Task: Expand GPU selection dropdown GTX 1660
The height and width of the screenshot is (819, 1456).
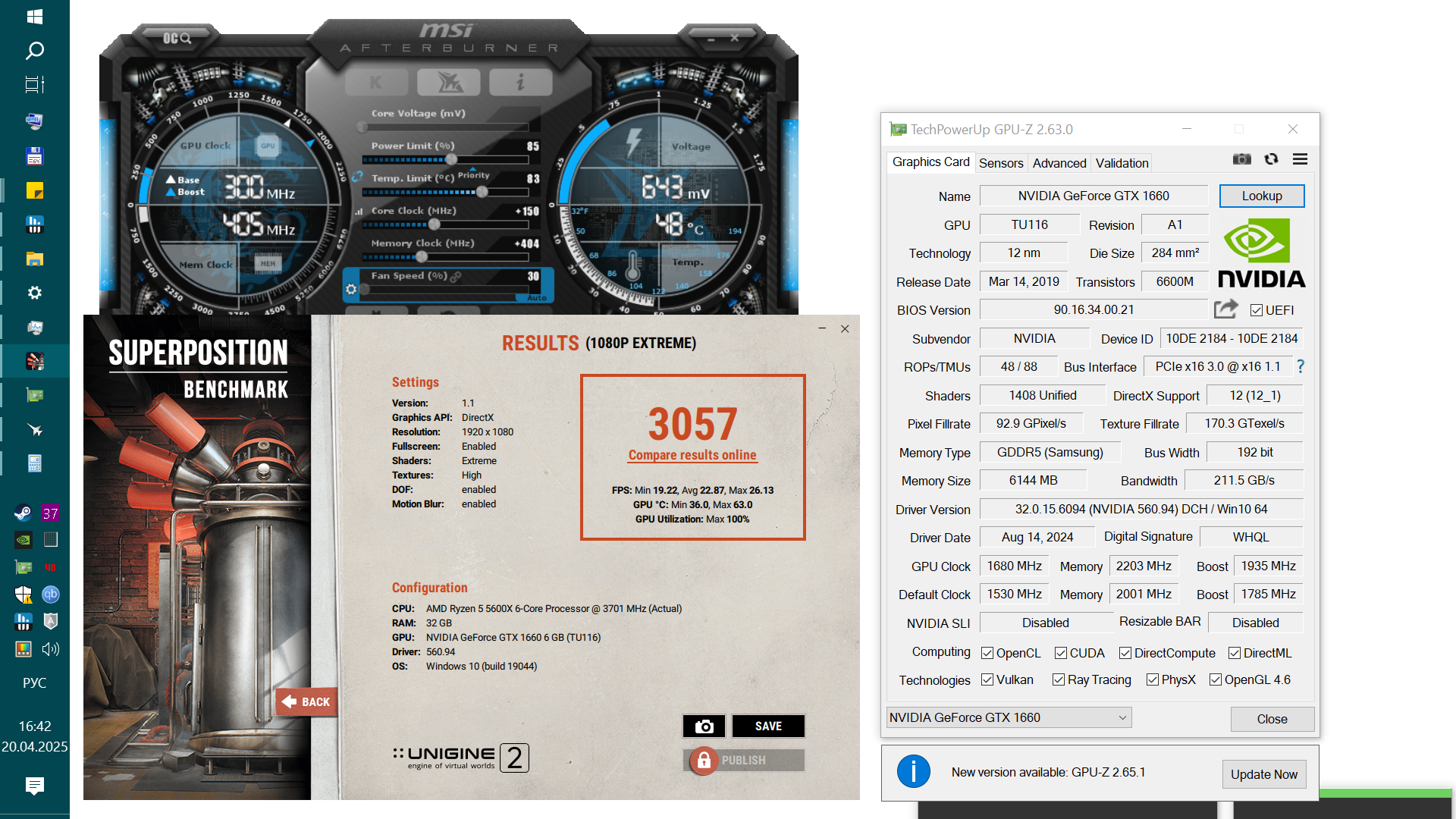Action: pyautogui.click(x=1009, y=717)
